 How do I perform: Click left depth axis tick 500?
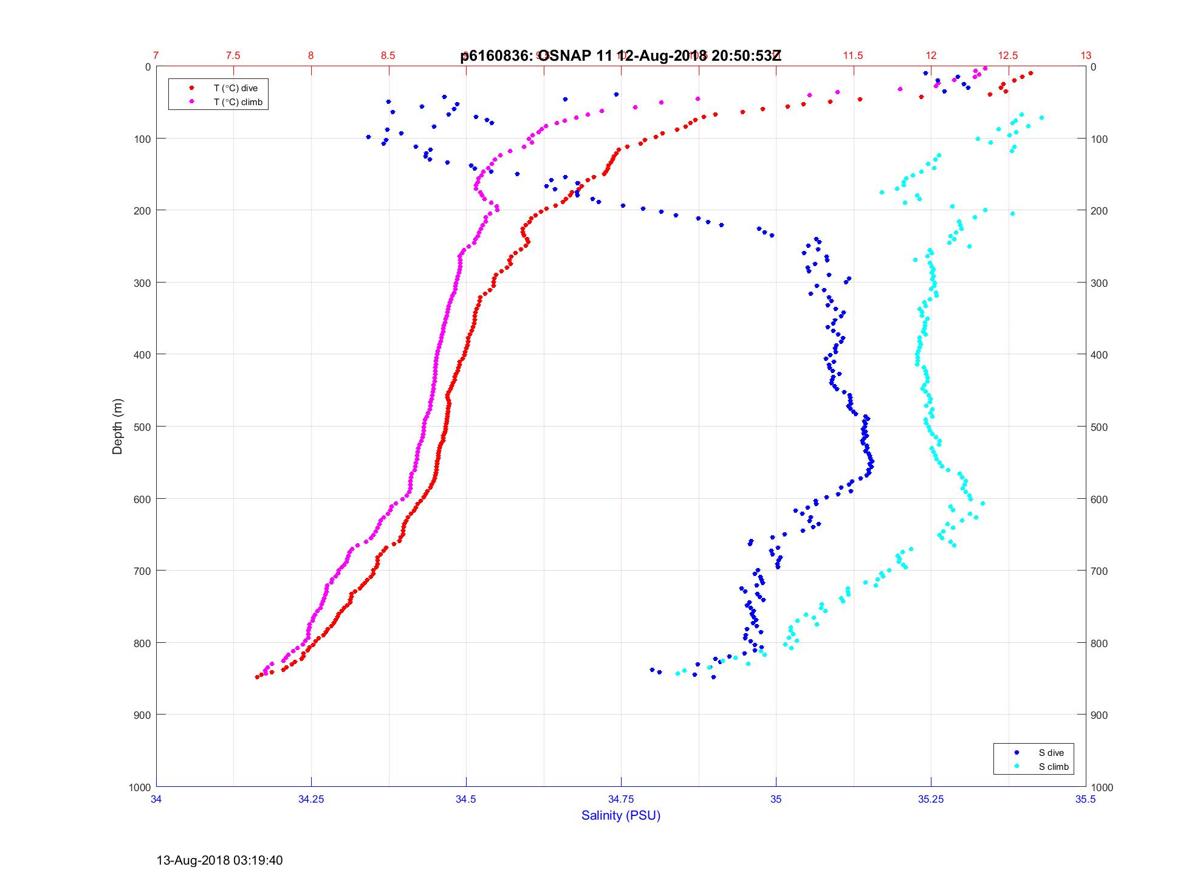click(142, 427)
